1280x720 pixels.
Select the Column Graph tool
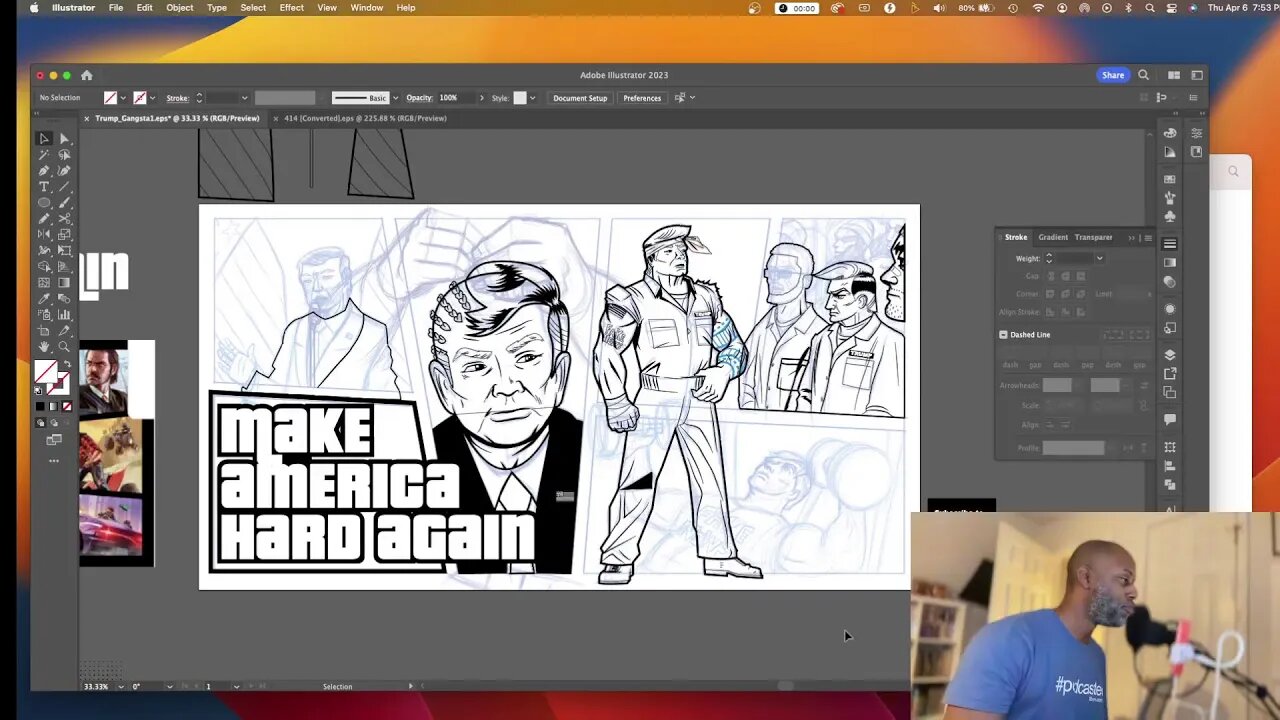click(64, 315)
